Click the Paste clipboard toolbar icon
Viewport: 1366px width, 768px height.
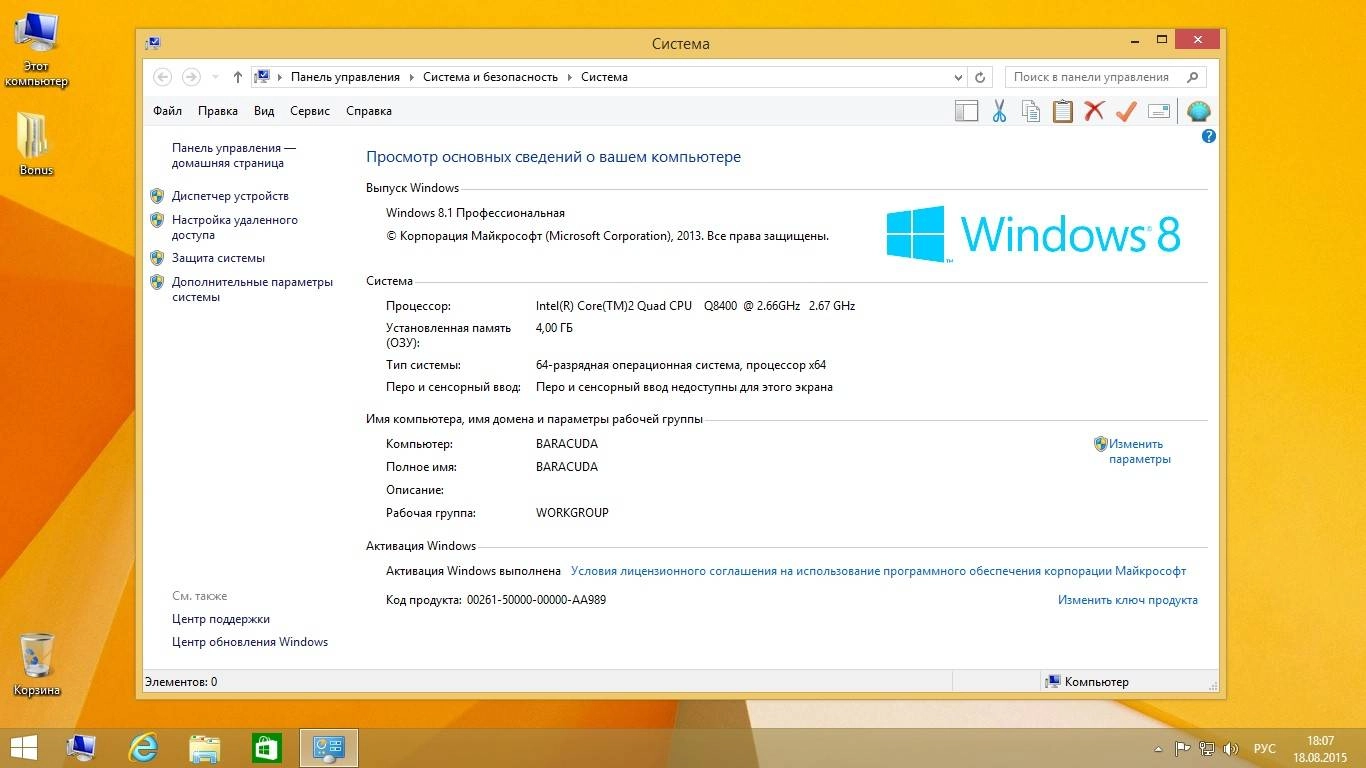1063,111
